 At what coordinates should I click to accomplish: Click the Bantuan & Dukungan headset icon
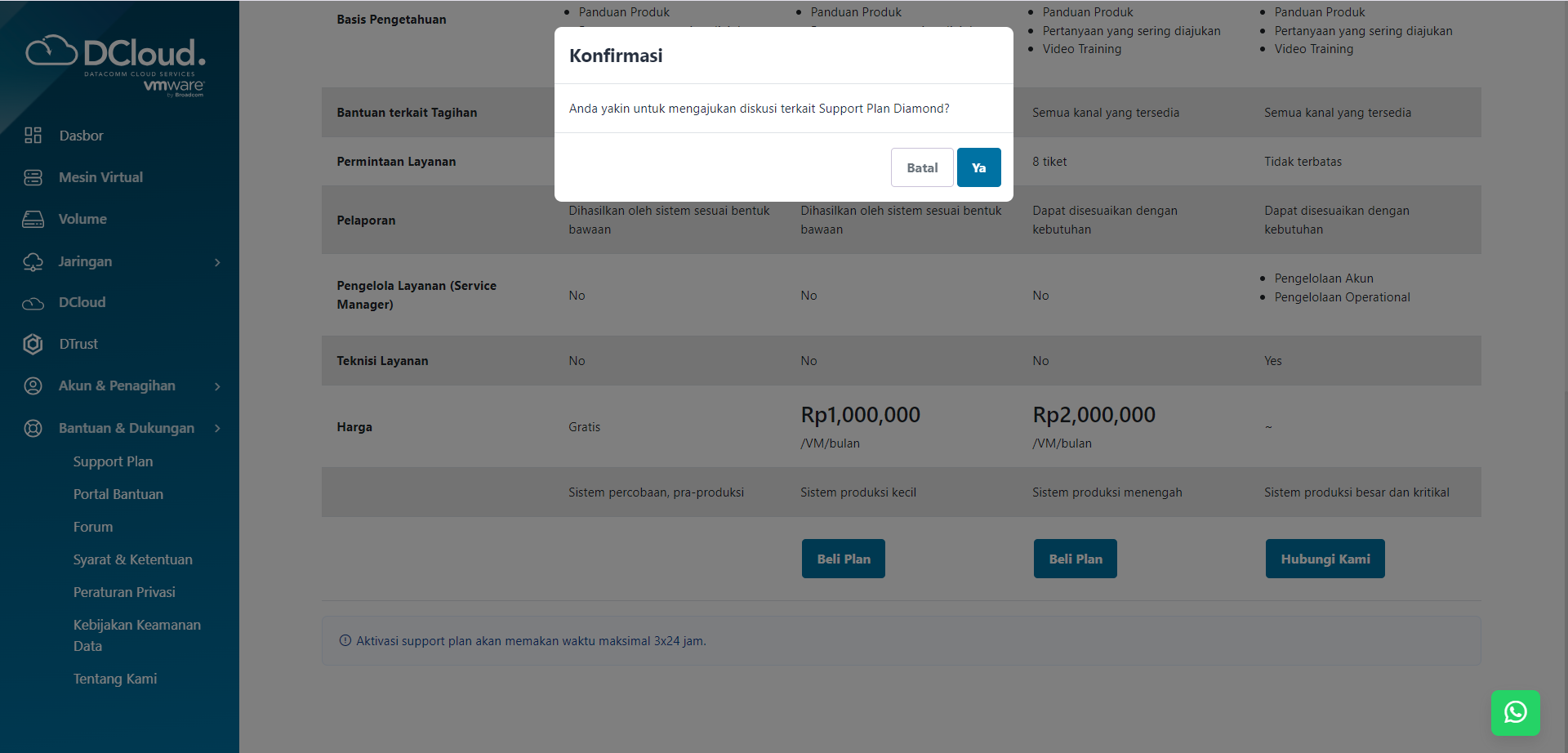(33, 428)
